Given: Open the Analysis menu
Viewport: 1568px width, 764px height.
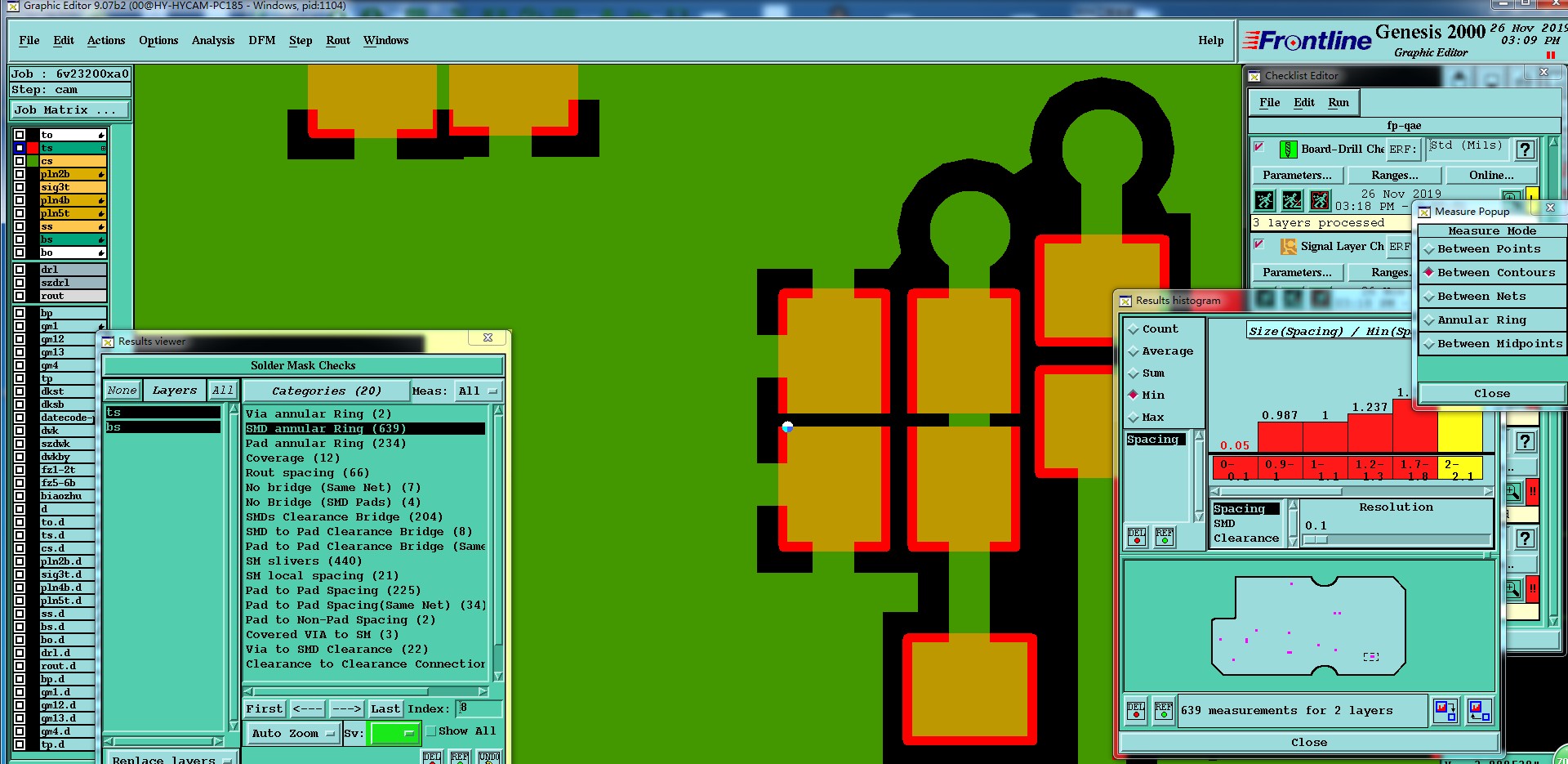Looking at the screenshot, I should (x=213, y=41).
